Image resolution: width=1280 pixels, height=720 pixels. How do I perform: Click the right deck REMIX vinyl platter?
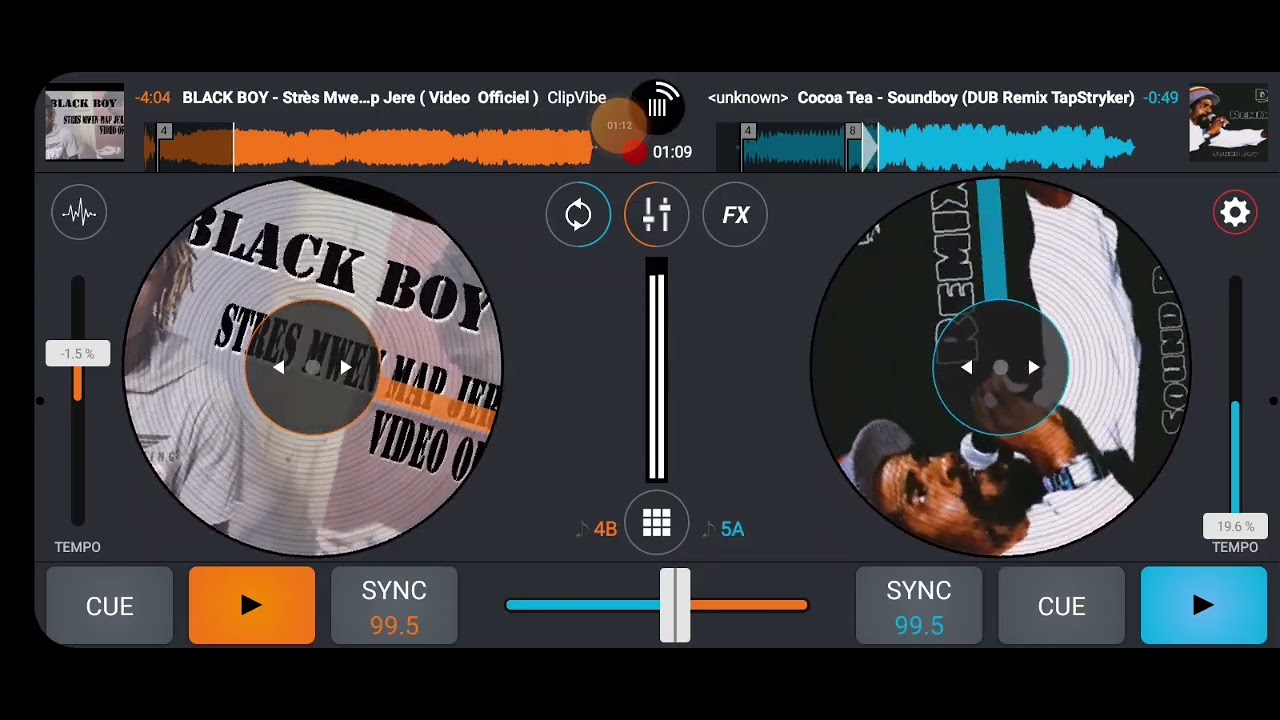pos(1000,368)
